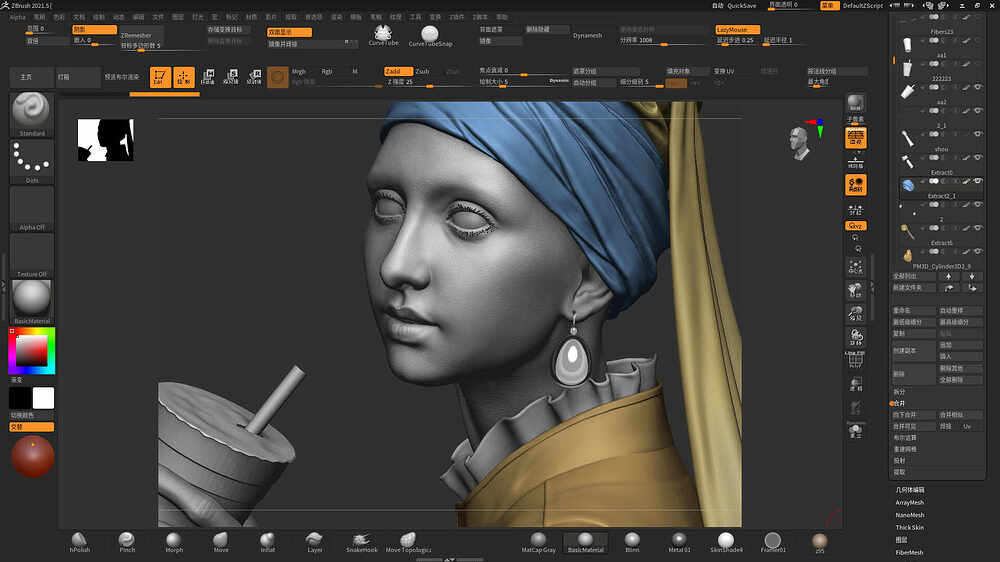The image size is (1000, 562).
Task: Select the Layer brush
Action: click(314, 542)
